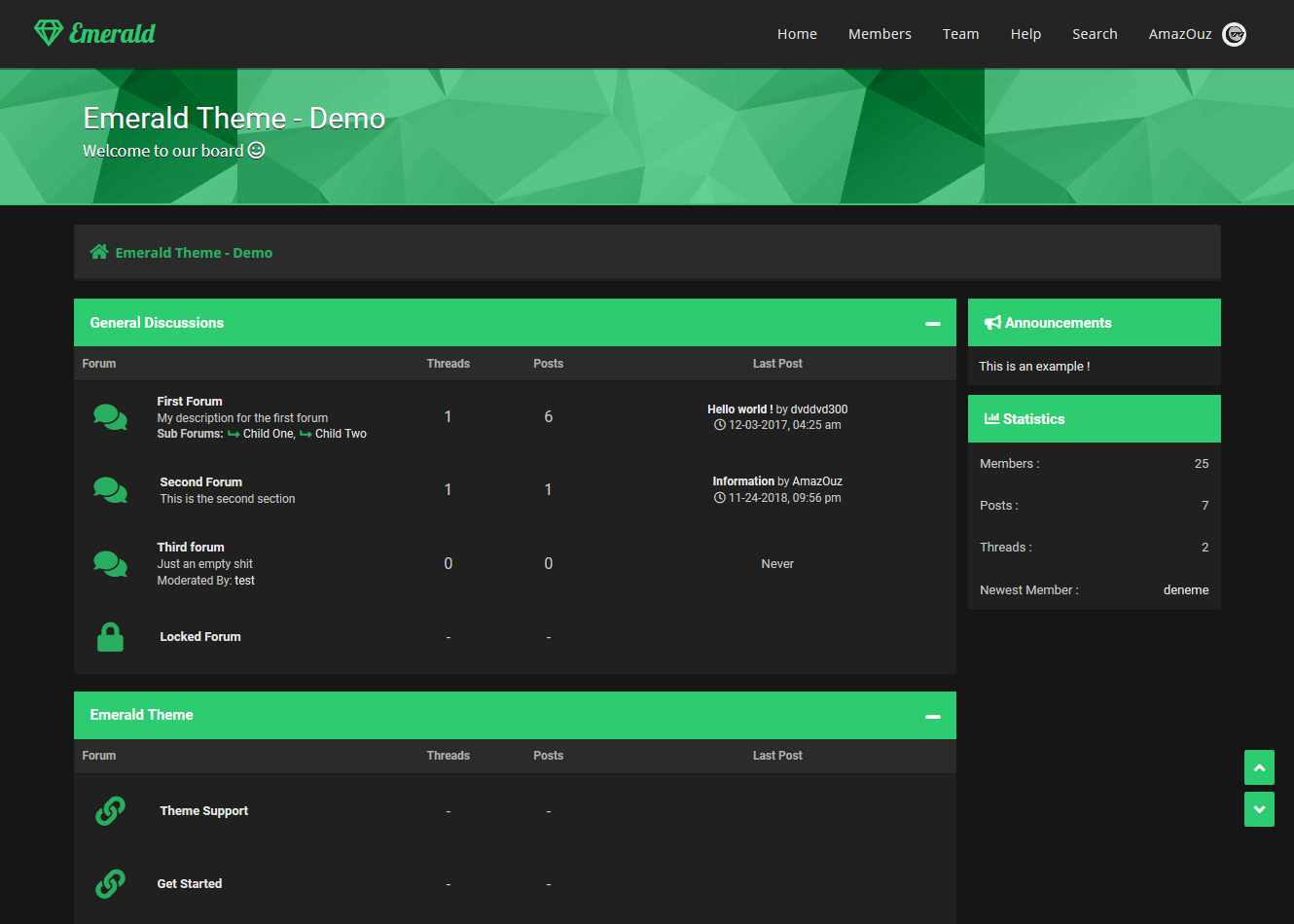Open the Help menu item
The width and height of the screenshot is (1294, 924).
(x=1025, y=34)
